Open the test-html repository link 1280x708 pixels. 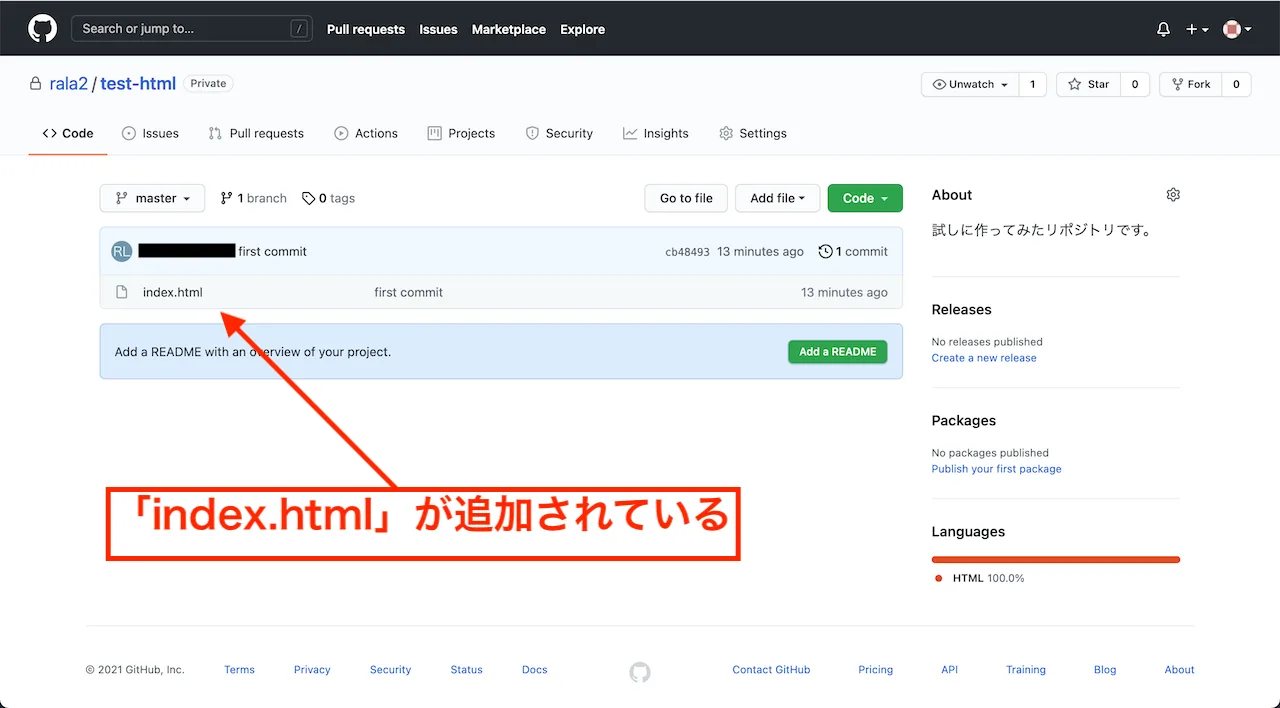138,84
